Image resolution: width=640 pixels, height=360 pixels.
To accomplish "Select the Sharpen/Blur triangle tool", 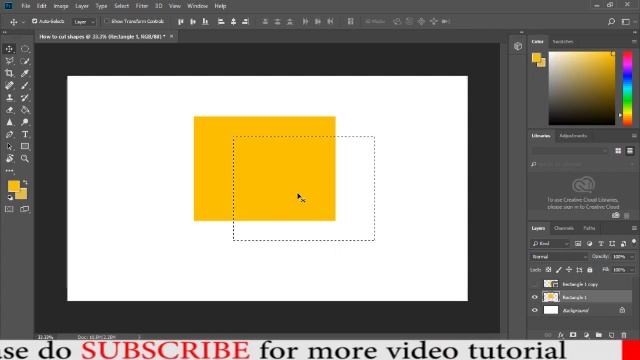I will coord(9,122).
